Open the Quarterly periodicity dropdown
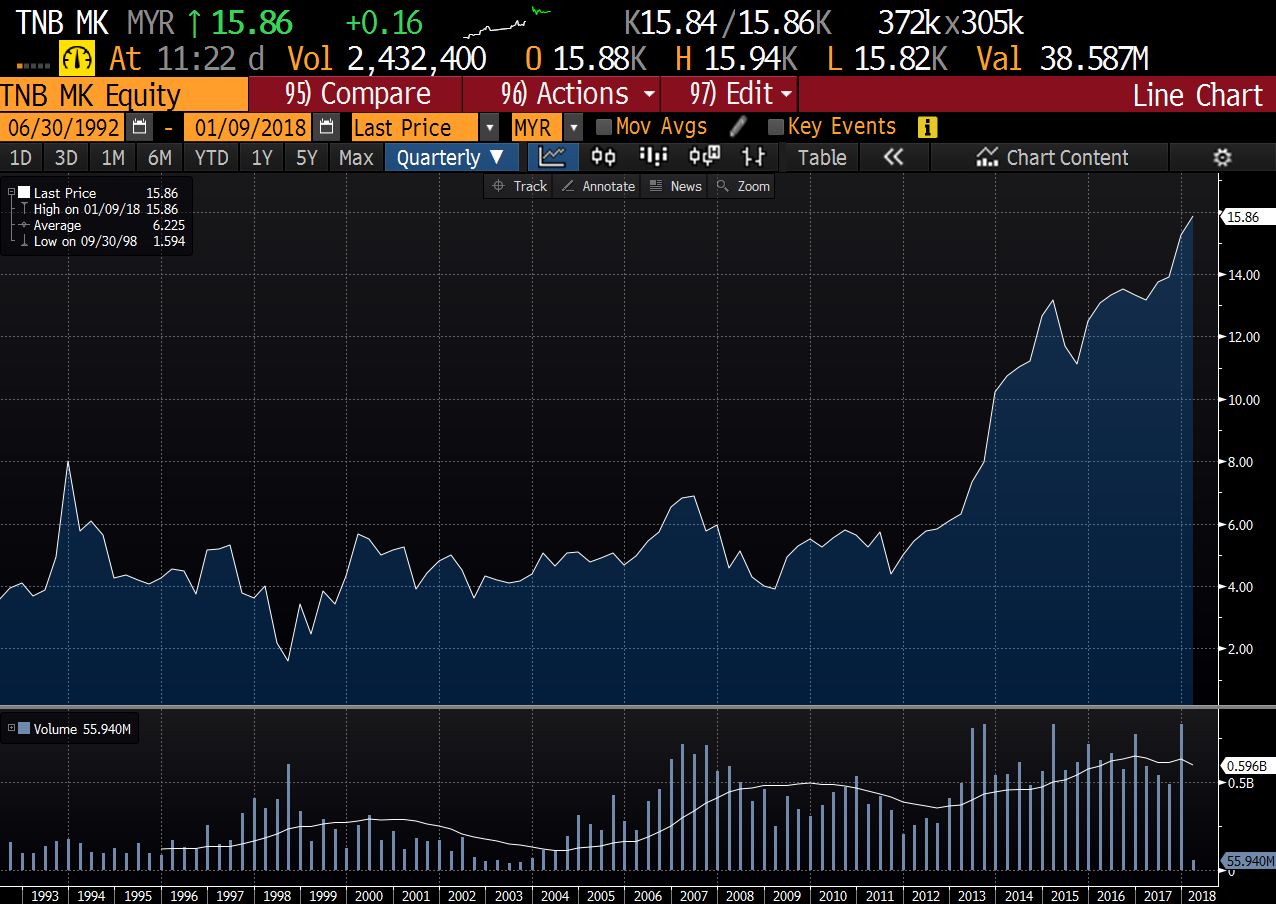This screenshot has height=904, width=1276. [451, 157]
